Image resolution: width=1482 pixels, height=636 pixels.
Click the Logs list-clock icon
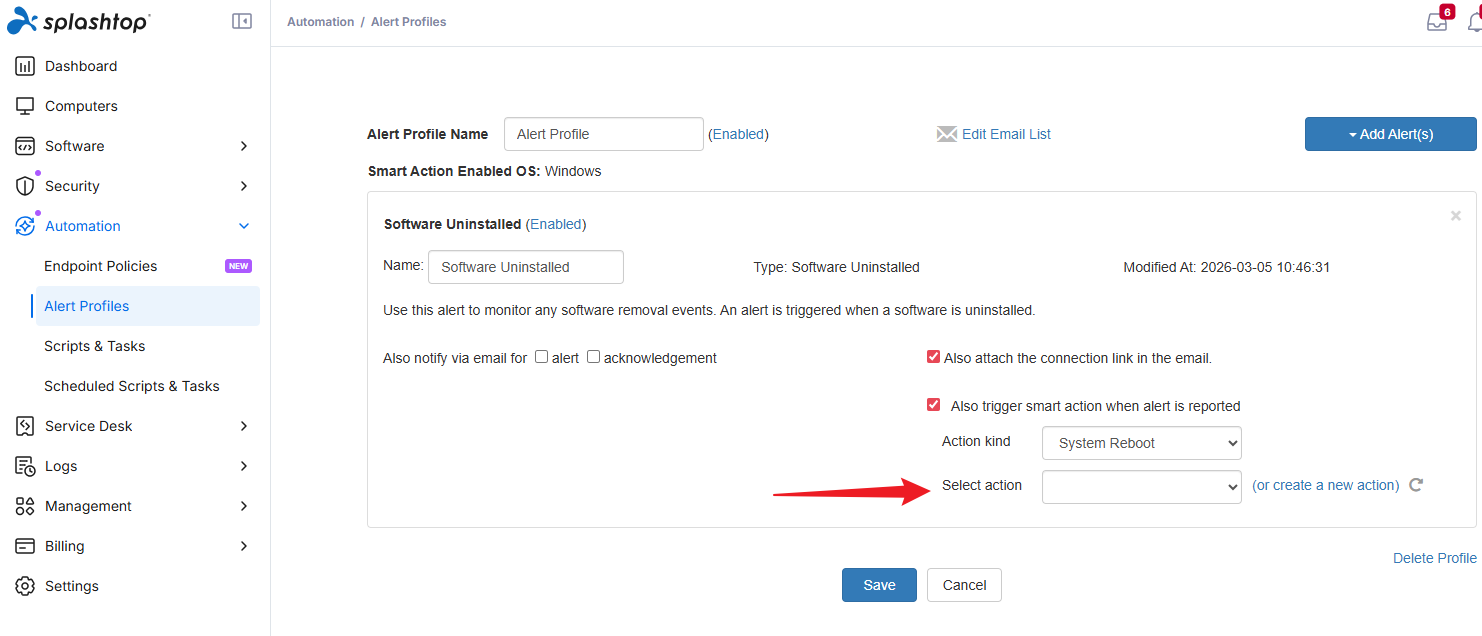[x=25, y=466]
